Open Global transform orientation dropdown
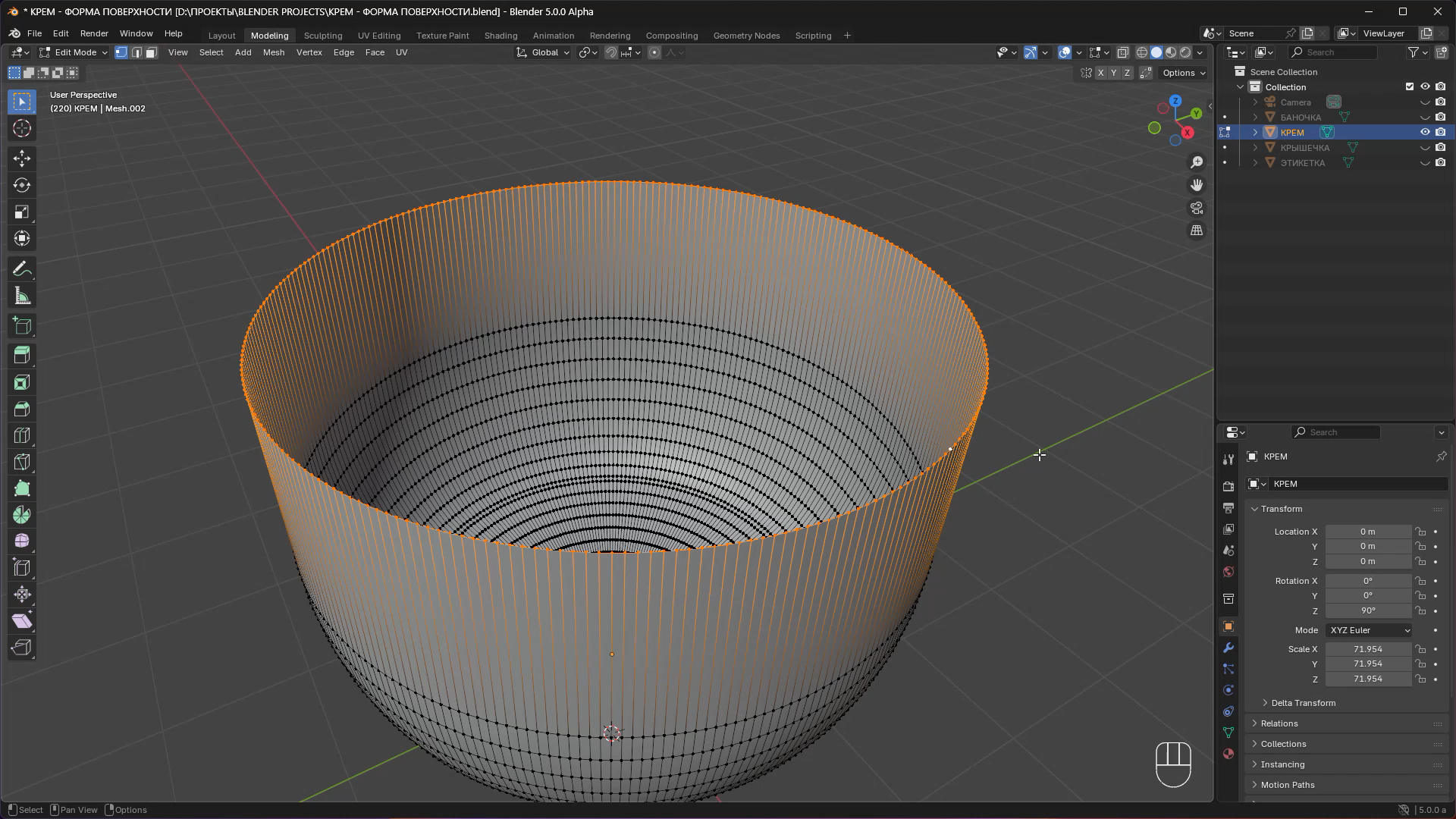Screen dimensions: 1456x819 click(x=543, y=52)
